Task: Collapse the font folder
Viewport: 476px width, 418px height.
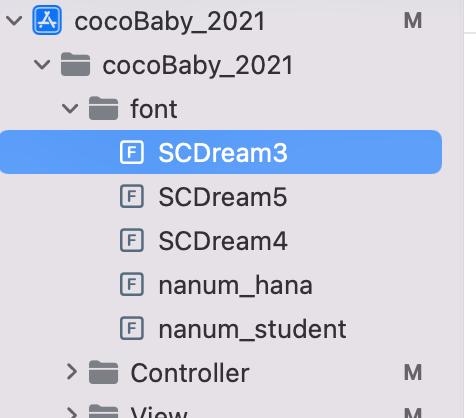Action: [x=70, y=109]
